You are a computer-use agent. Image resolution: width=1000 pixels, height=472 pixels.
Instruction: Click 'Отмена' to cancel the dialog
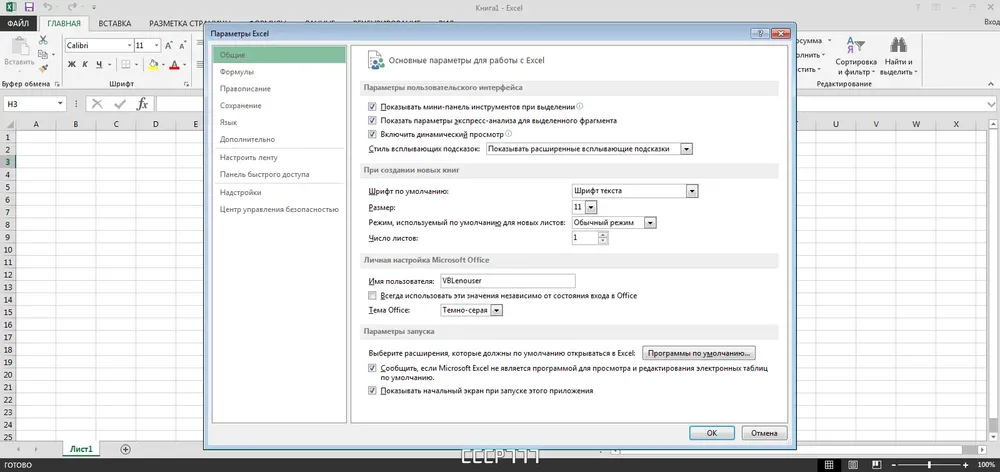(x=764, y=432)
